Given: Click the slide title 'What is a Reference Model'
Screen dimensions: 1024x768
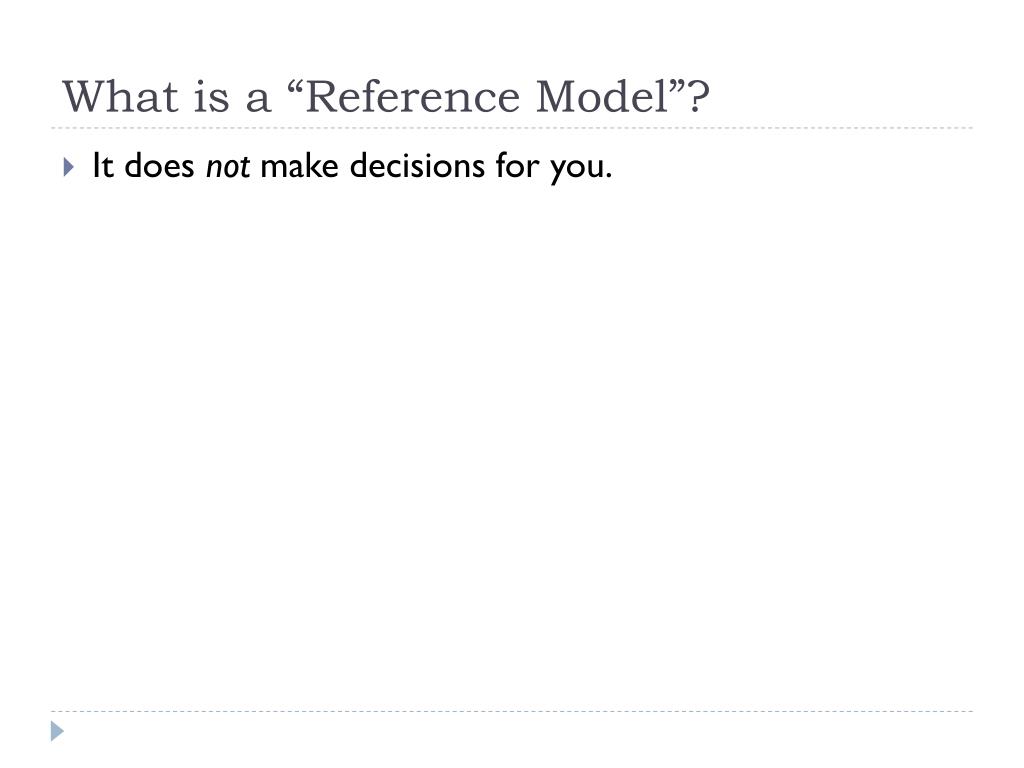Looking at the screenshot, I should 386,97.
